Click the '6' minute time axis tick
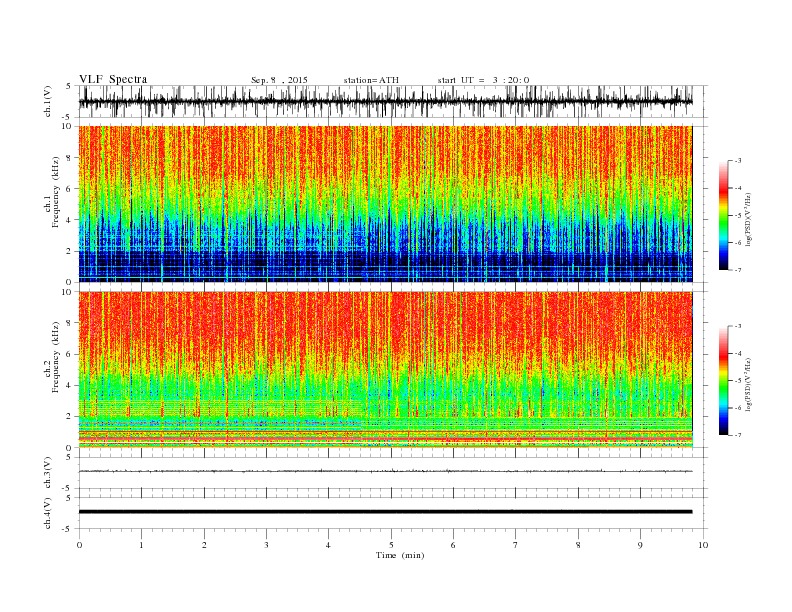Image resolution: width=792 pixels, height=612 pixels. [453, 545]
